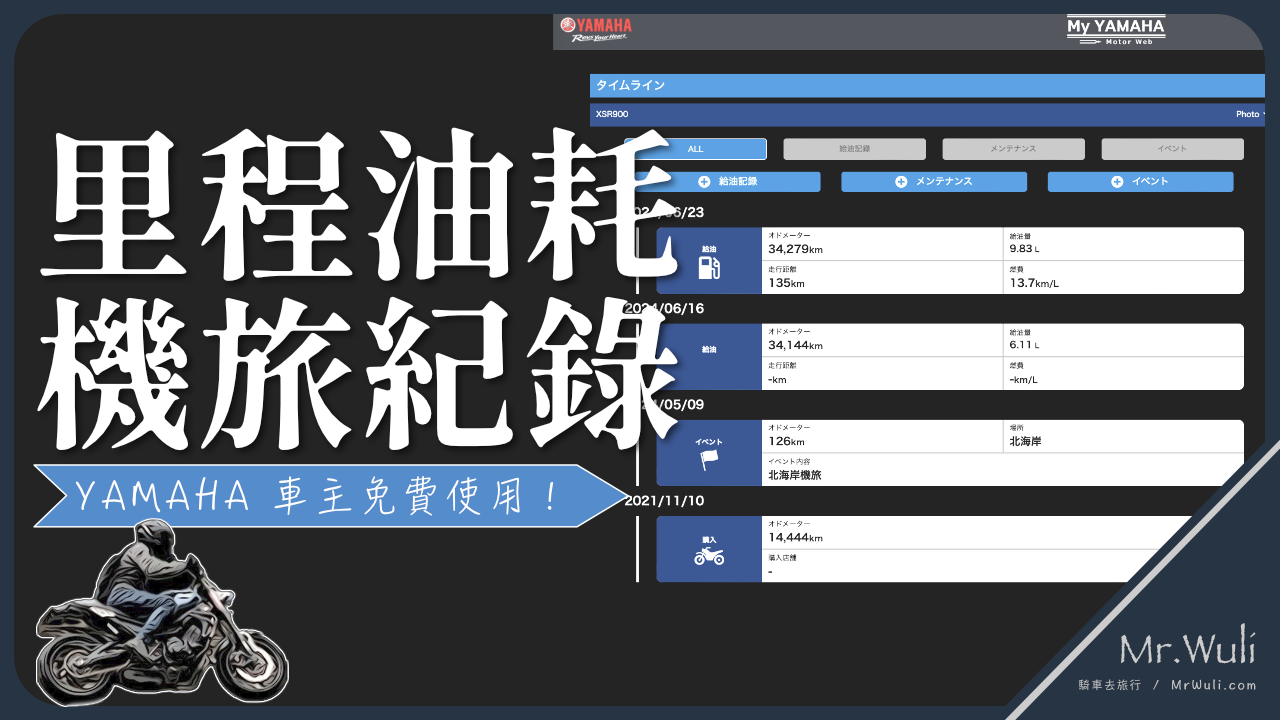Viewport: 1280px width, 720px height.
Task: Click the 北海岸機旅 event content
Action: (x=795, y=476)
